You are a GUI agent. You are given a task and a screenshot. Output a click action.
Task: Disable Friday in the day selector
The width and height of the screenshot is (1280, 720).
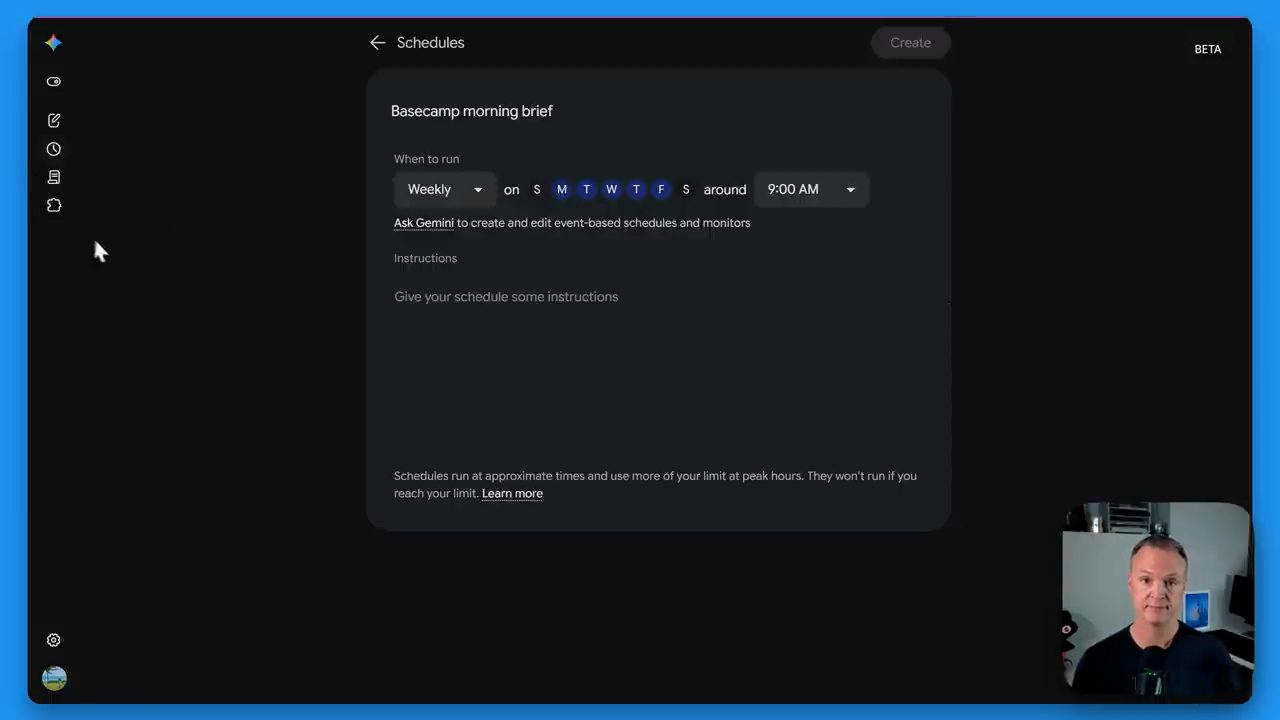(661, 189)
